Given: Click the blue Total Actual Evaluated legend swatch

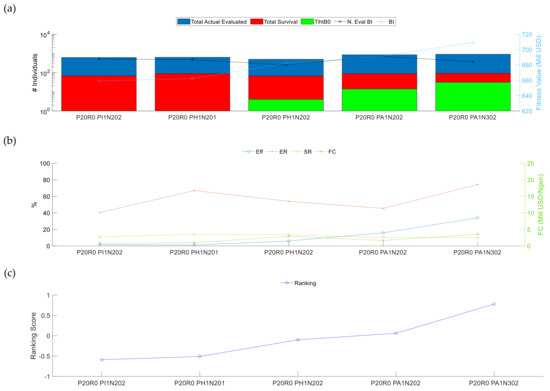Looking at the screenshot, I should (184, 22).
